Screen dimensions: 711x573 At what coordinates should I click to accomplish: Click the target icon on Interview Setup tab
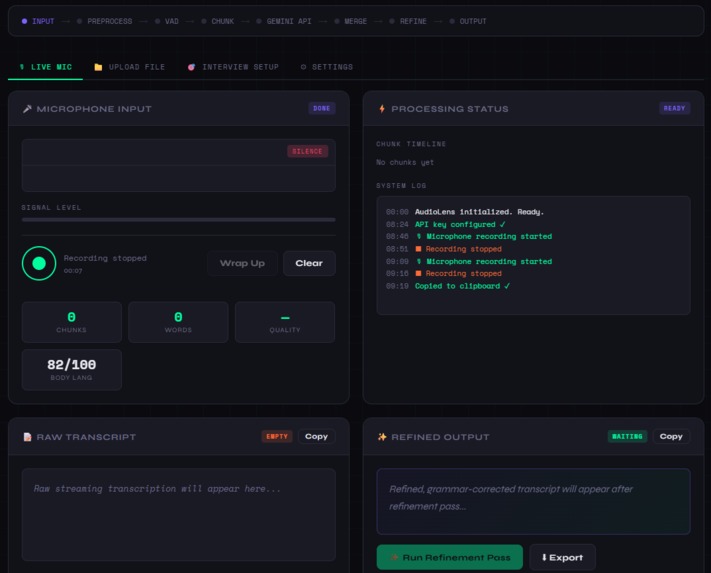191,67
